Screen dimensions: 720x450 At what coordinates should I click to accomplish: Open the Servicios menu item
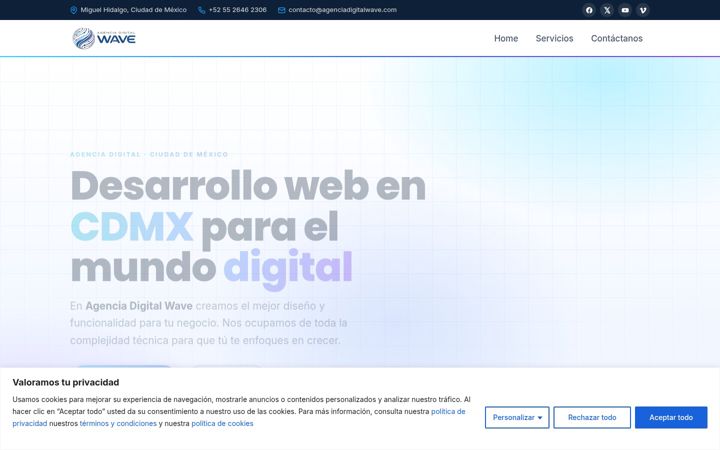pyautogui.click(x=554, y=39)
